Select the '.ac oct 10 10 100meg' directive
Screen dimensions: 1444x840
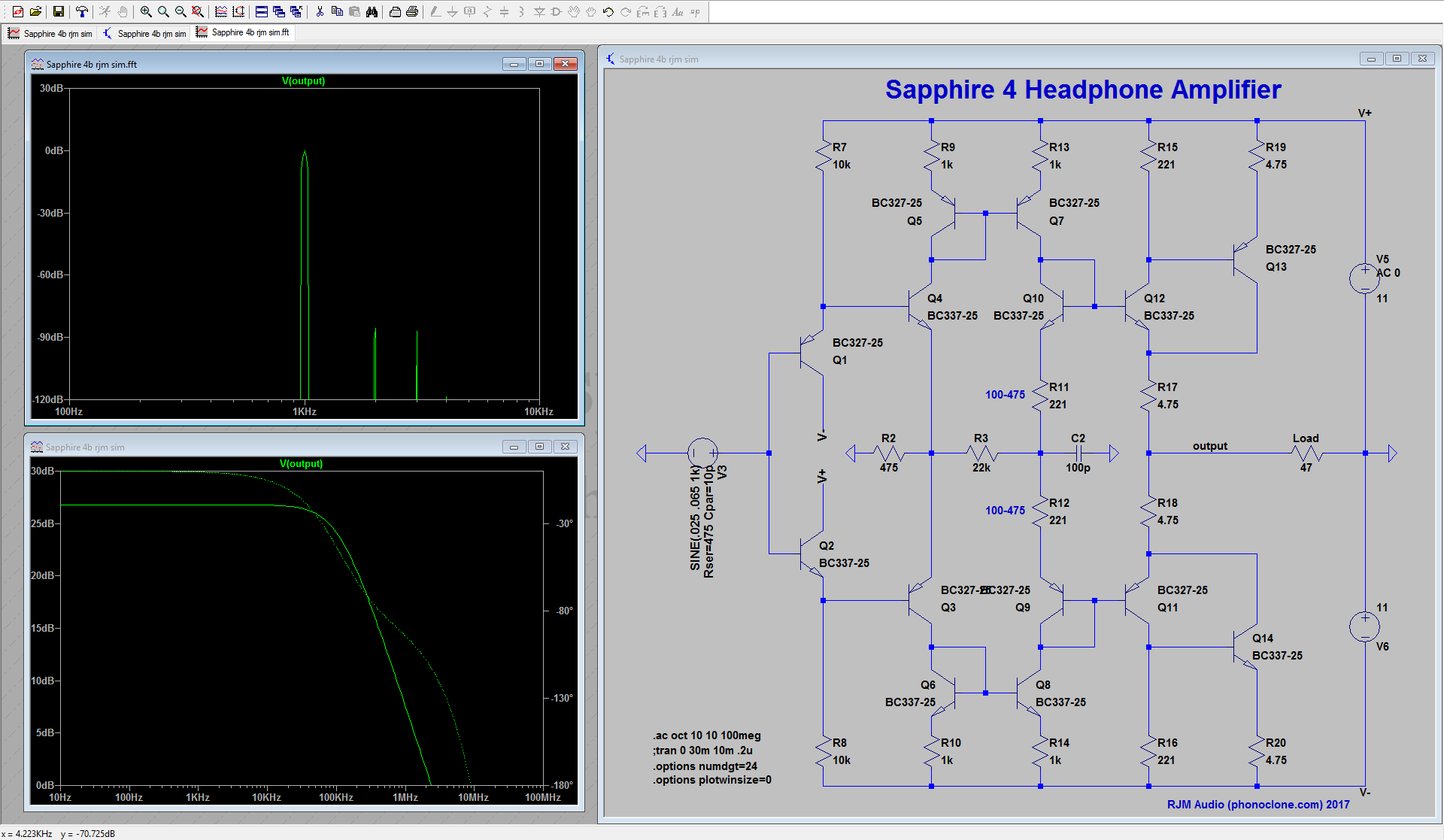pos(707,735)
